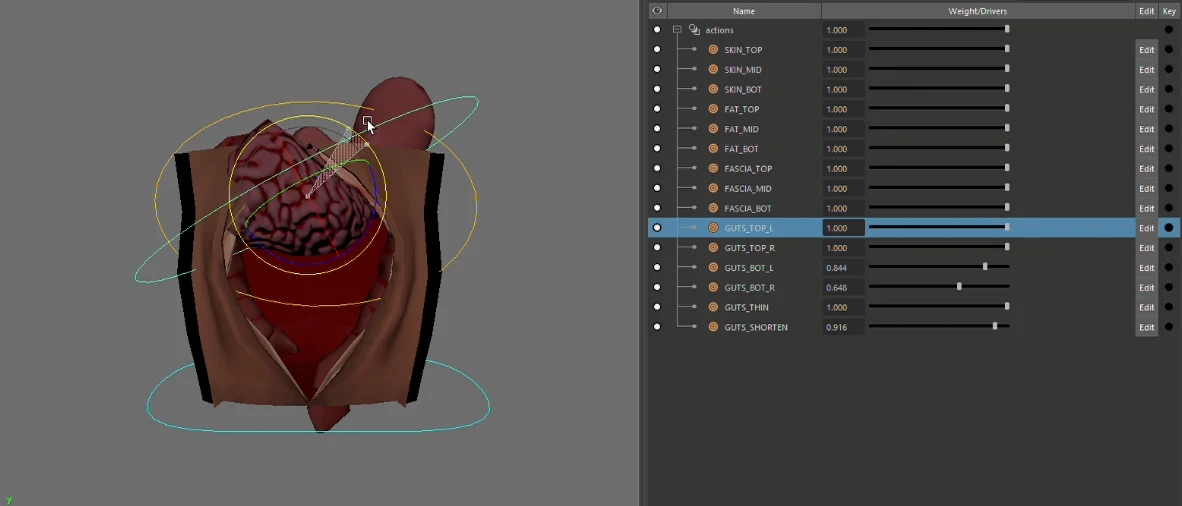Set key for FAT_BOT target
The width and height of the screenshot is (1182, 506).
(x=1168, y=149)
